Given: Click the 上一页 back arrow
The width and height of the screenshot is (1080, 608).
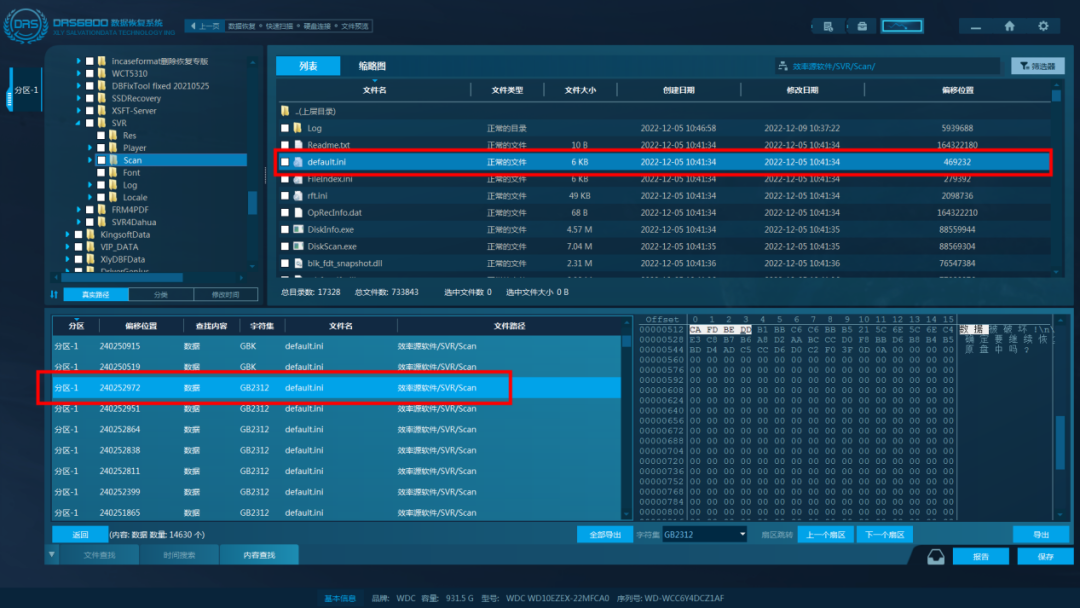Looking at the screenshot, I should click(x=194, y=26).
